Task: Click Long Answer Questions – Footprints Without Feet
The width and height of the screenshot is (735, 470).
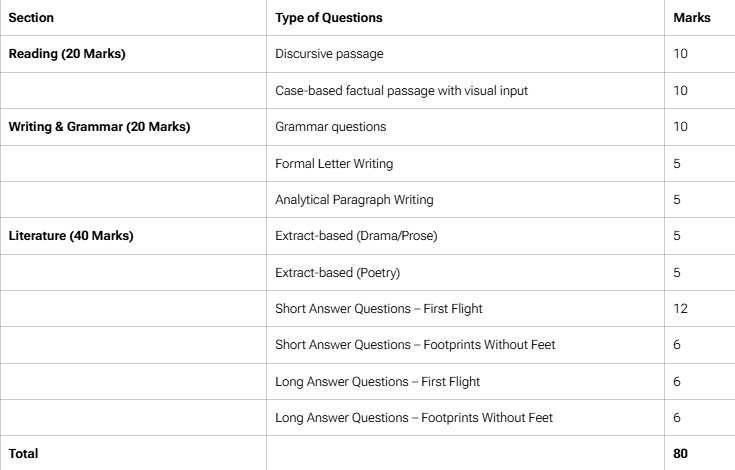Action: 413,418
